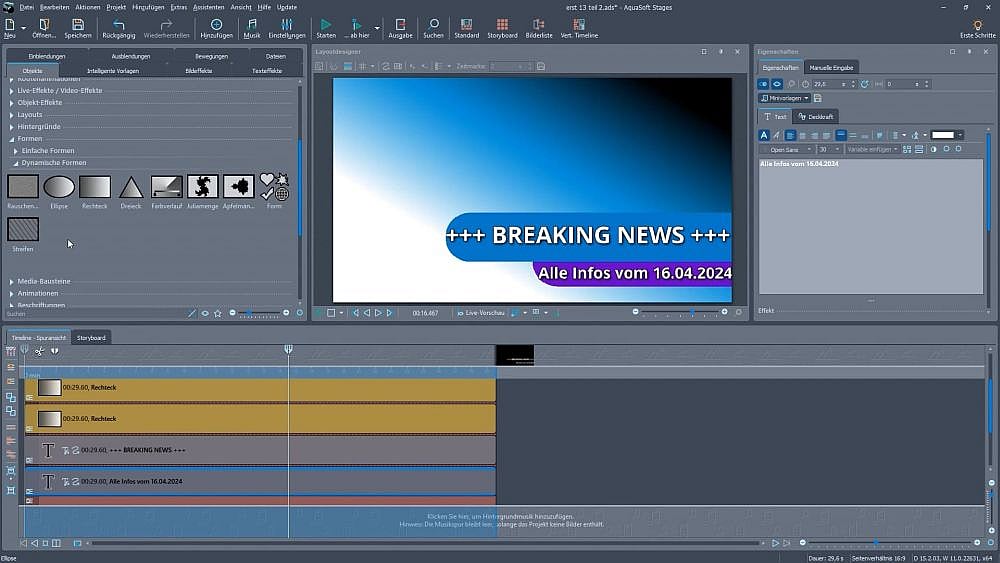Select the Ellipse shape
Image resolution: width=1000 pixels, height=563 pixels.
click(59, 187)
